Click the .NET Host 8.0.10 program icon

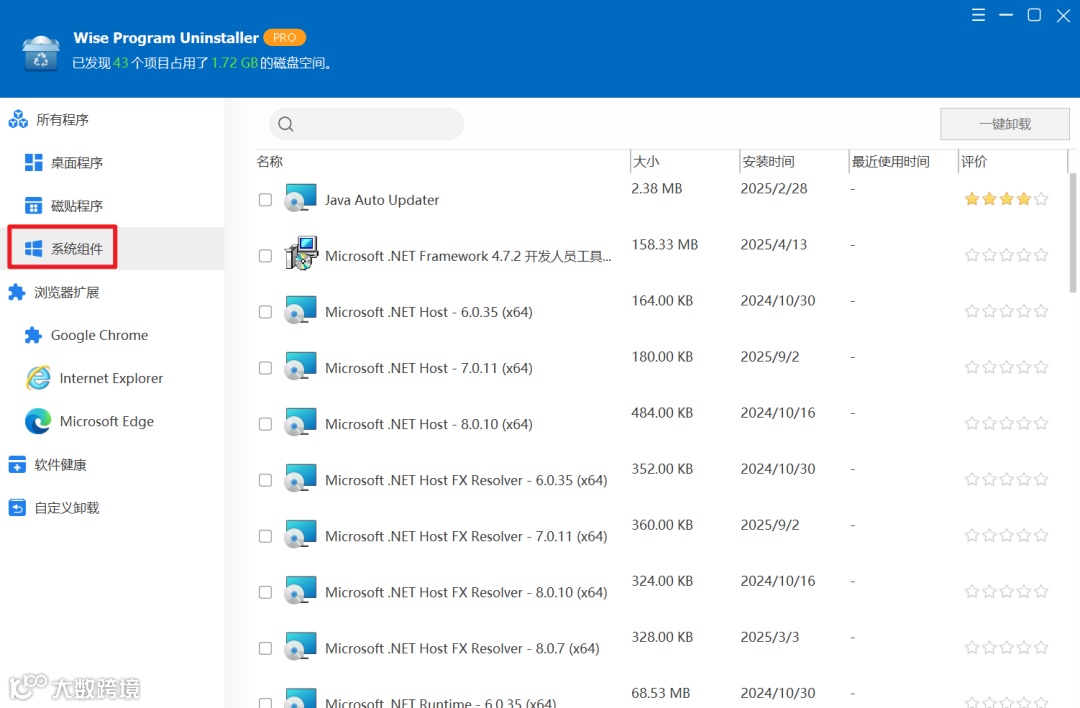click(x=300, y=421)
